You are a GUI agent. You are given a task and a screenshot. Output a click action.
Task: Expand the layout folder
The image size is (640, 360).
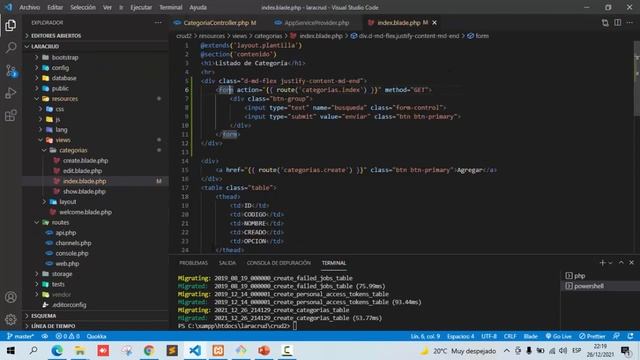point(67,202)
